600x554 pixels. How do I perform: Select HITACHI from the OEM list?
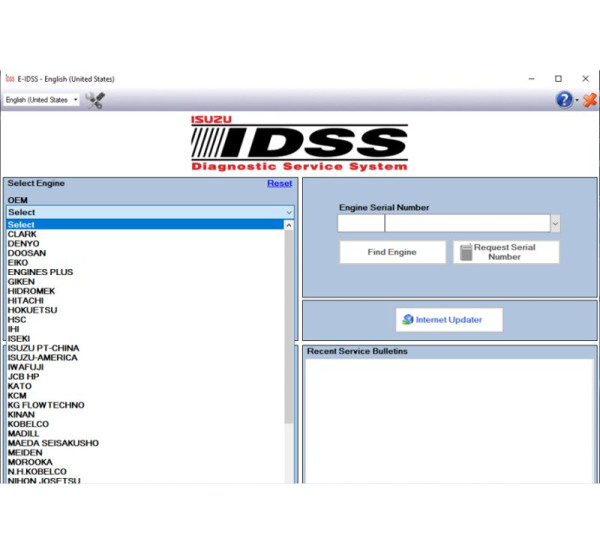[25, 300]
